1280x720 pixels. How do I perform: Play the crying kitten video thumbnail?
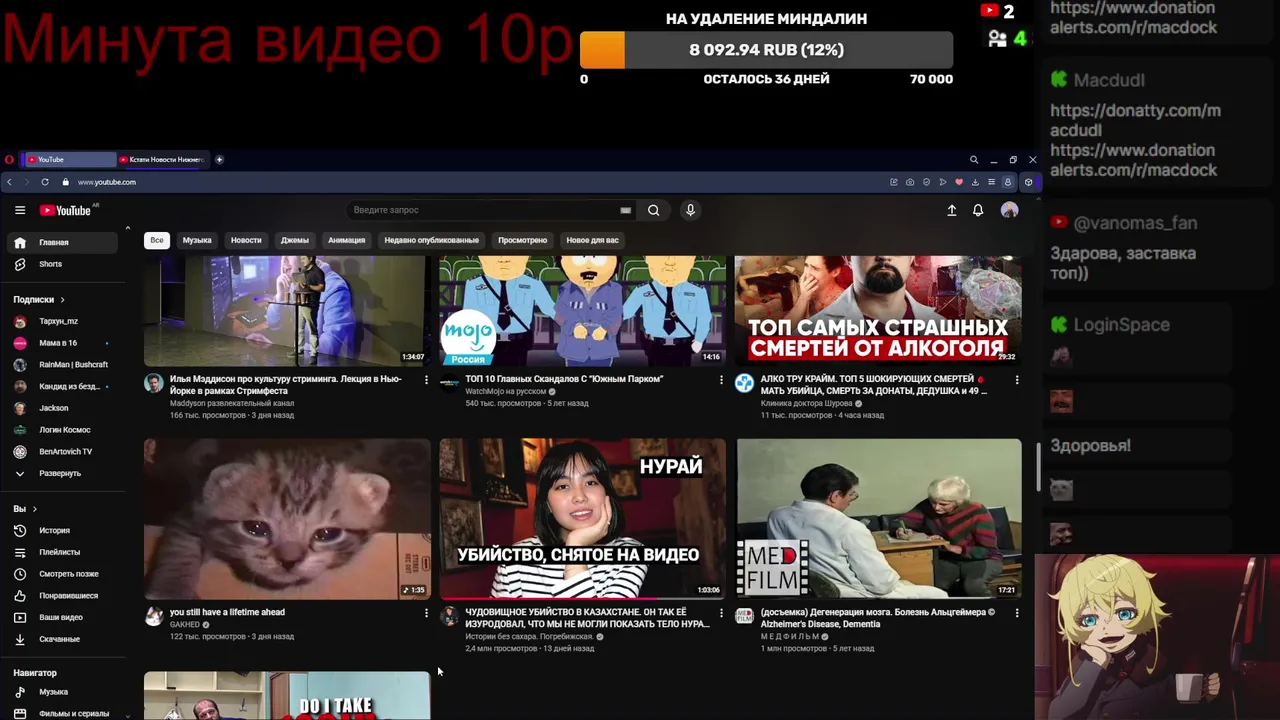coord(287,519)
